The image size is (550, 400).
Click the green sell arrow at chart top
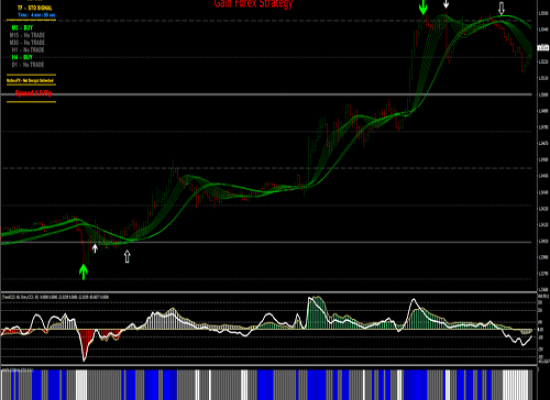(x=423, y=7)
